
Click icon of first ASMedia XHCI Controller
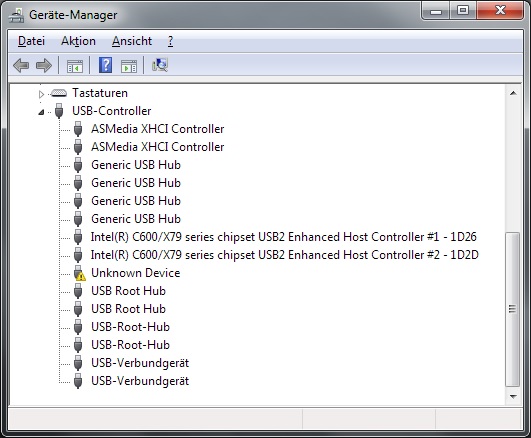tap(78, 129)
